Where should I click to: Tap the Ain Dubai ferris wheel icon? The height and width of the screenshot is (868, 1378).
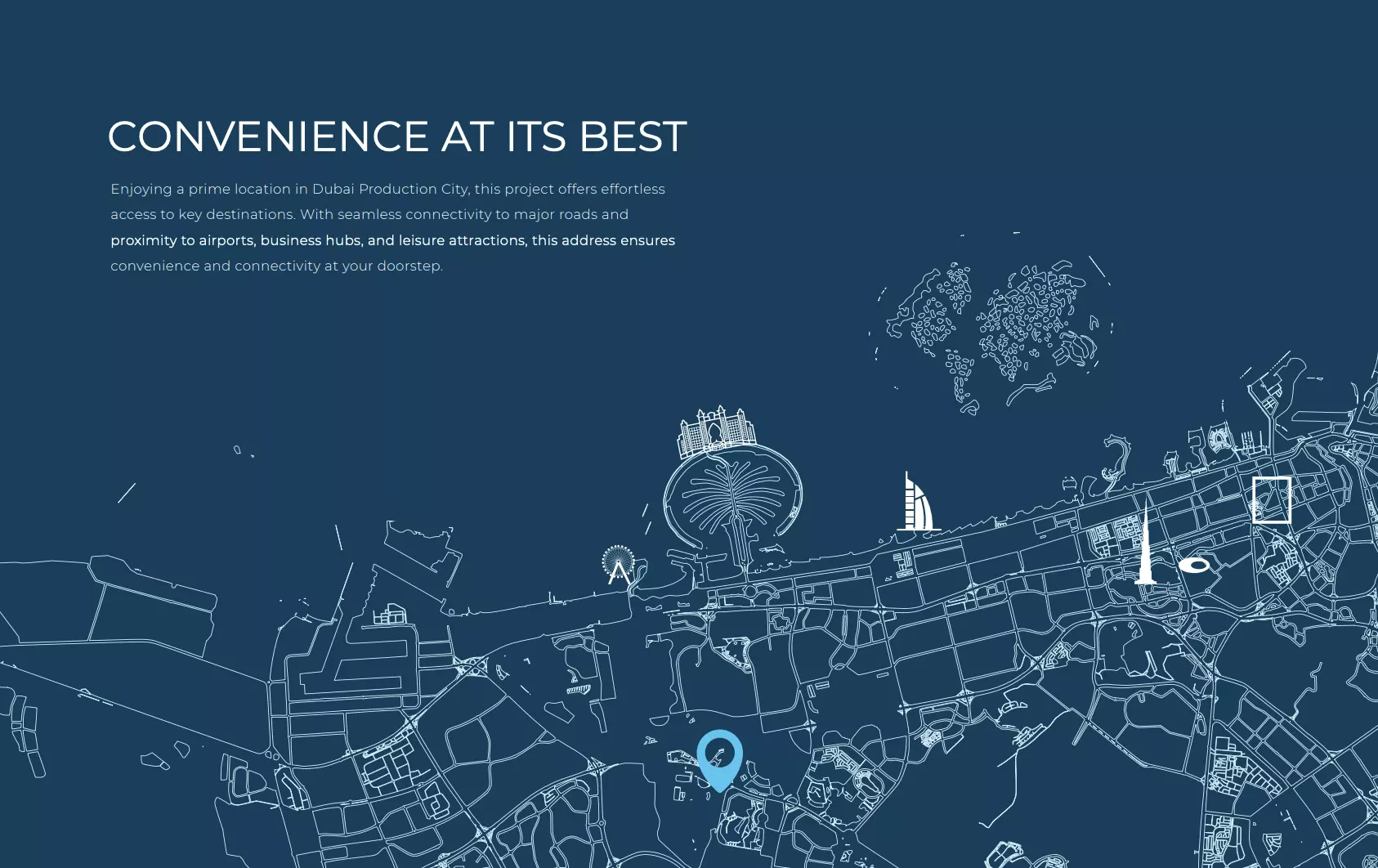pyautogui.click(x=619, y=564)
